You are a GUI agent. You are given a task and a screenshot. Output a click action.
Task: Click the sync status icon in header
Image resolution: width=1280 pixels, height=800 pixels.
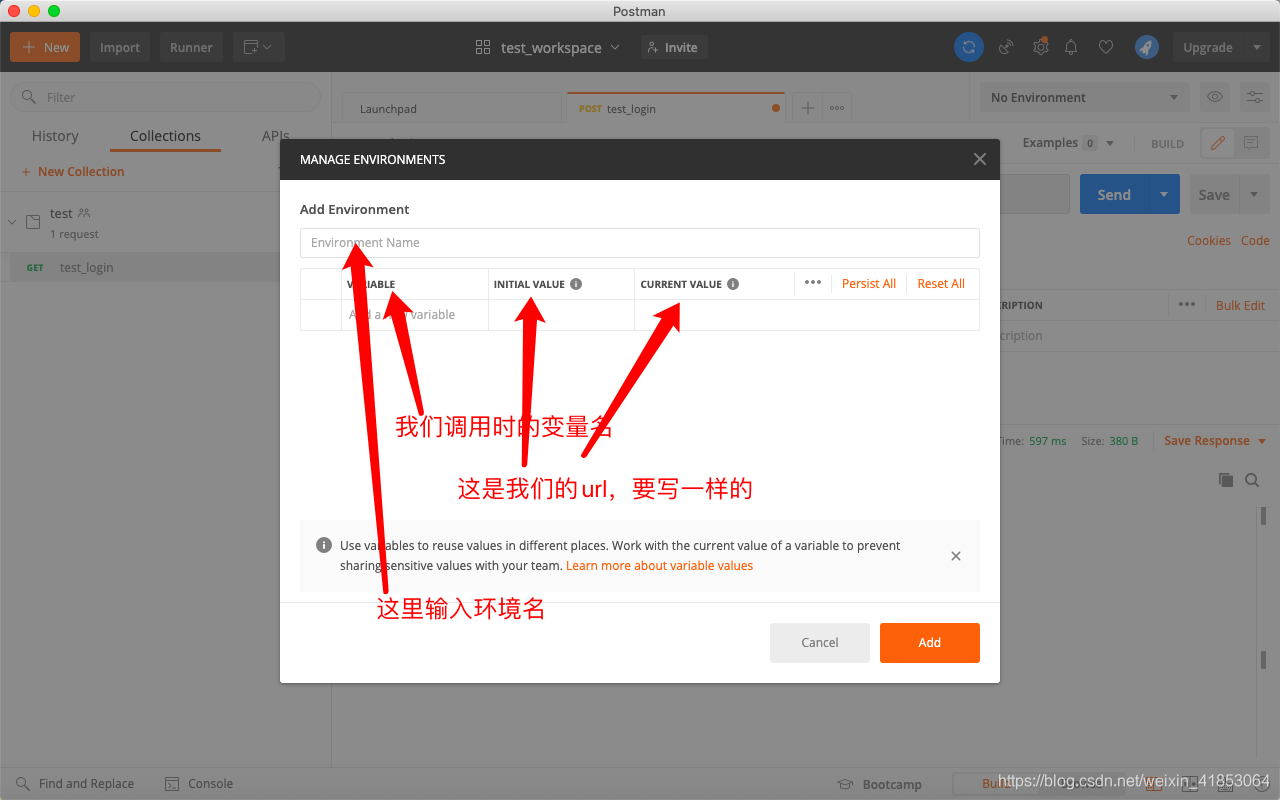click(968, 47)
